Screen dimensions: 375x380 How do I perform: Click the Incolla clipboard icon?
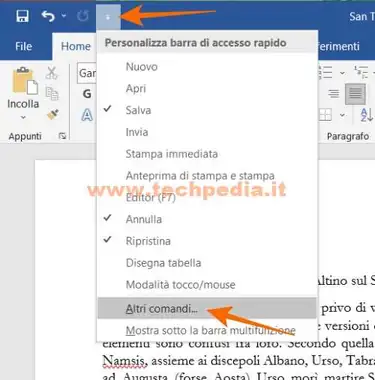coord(25,81)
